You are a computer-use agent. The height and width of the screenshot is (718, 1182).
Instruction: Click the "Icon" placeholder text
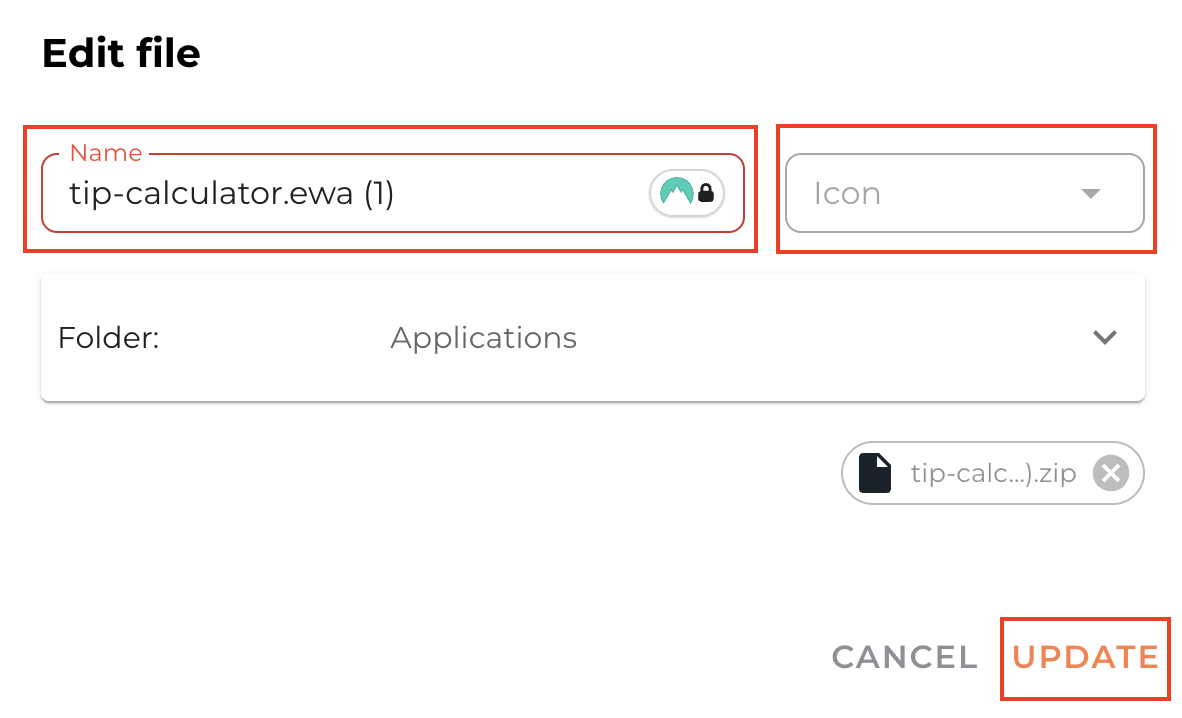pyautogui.click(x=847, y=193)
